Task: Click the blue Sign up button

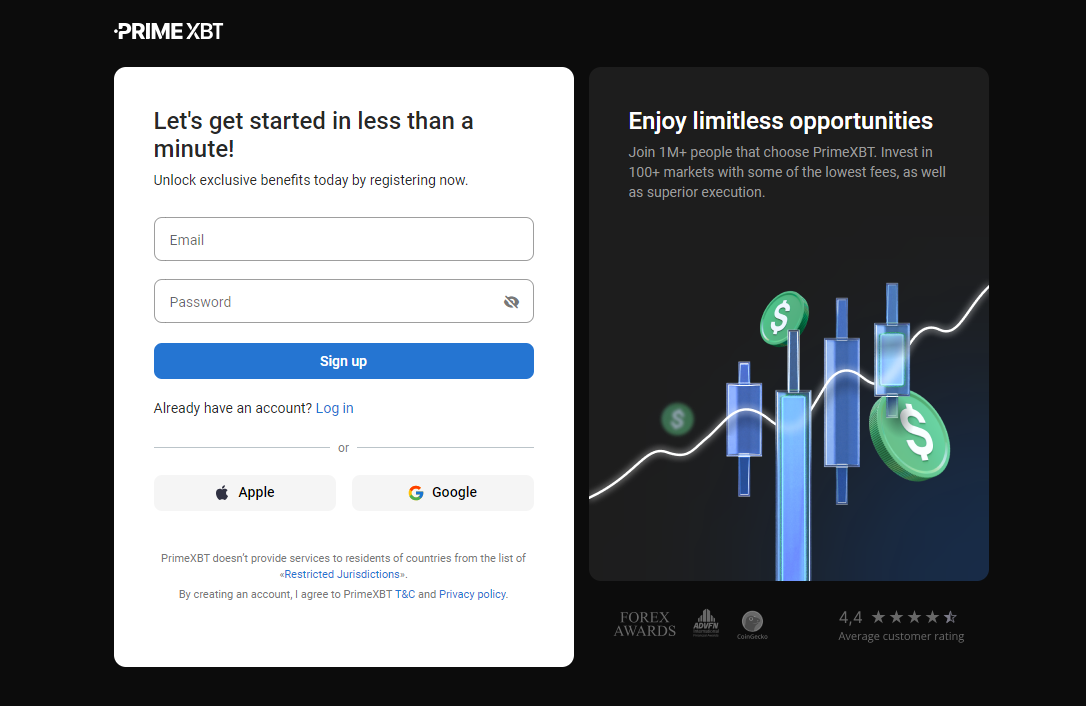Action: (344, 361)
